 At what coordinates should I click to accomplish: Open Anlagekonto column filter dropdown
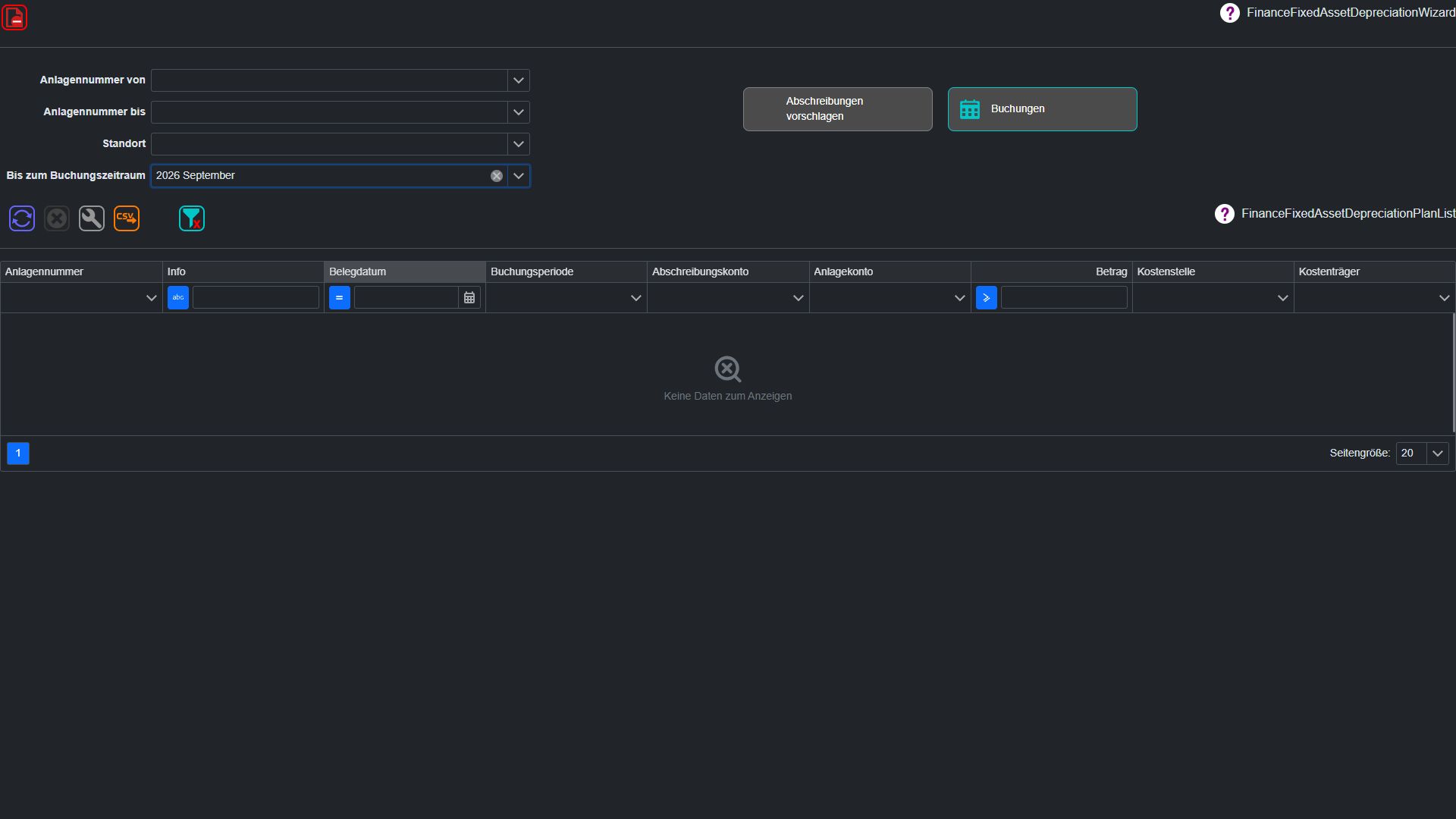coord(959,298)
